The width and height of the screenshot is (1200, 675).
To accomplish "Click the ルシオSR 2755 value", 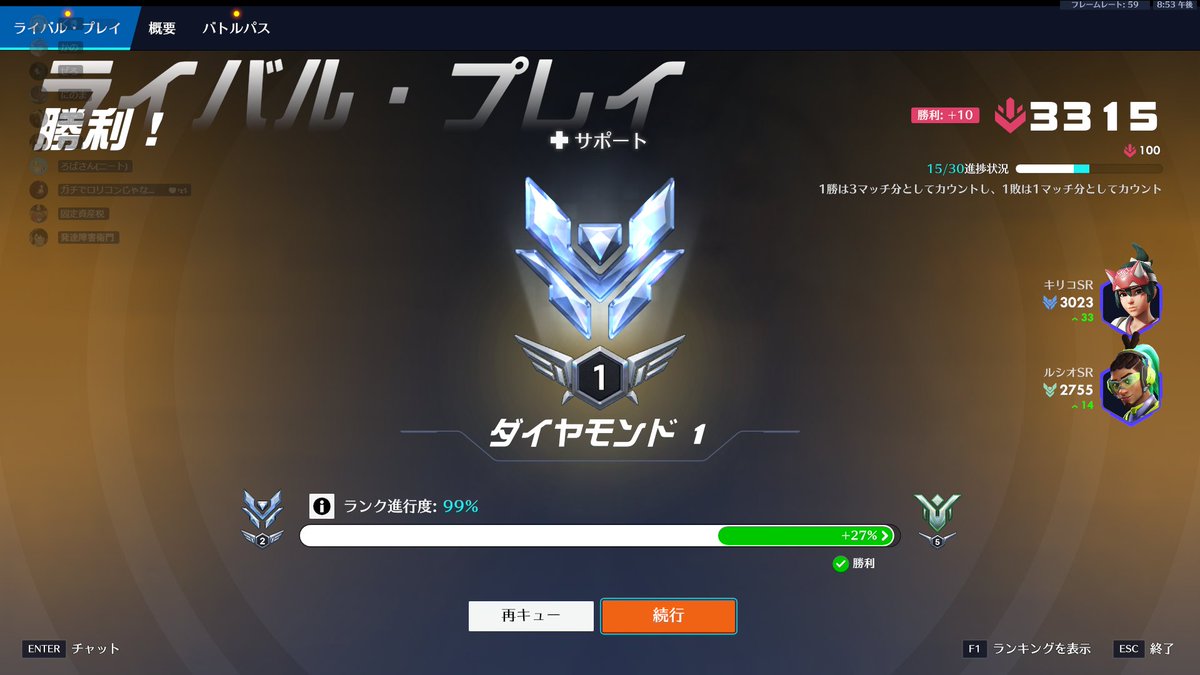I will 1077,390.
